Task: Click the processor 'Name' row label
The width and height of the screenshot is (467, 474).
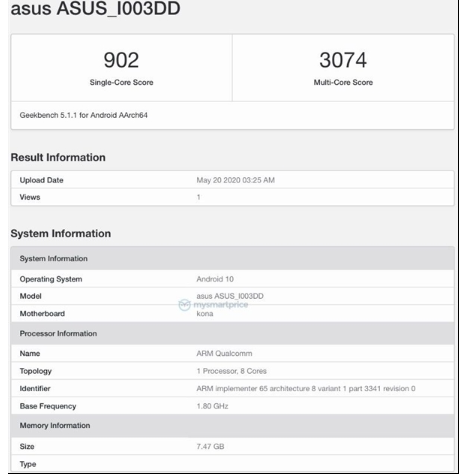Action: click(30, 354)
